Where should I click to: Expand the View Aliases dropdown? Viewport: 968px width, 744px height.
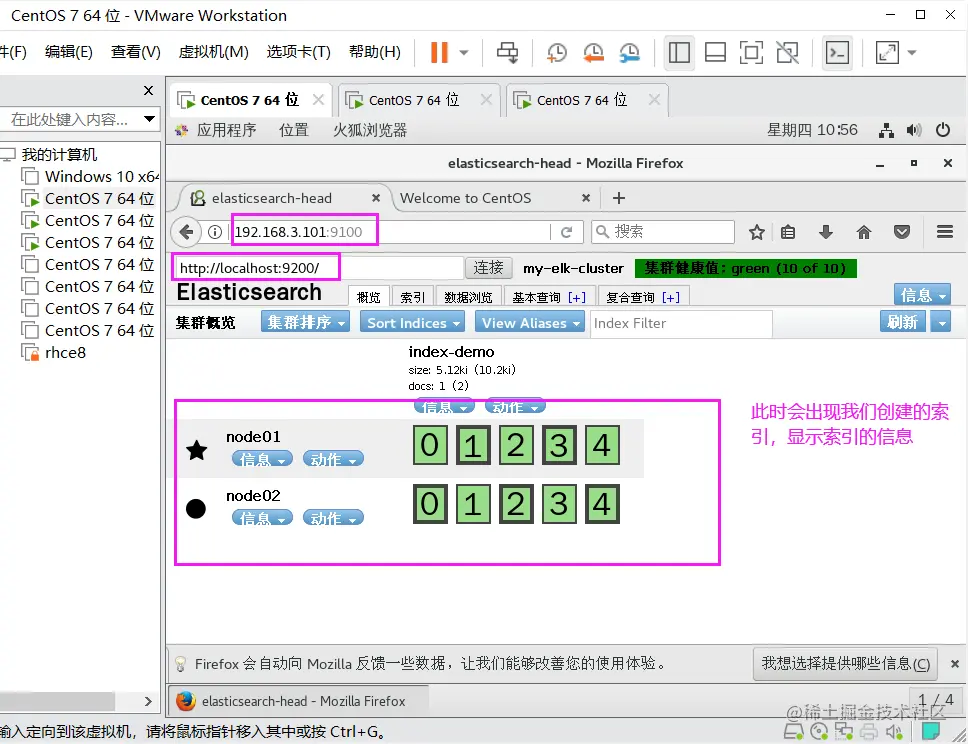(x=530, y=322)
